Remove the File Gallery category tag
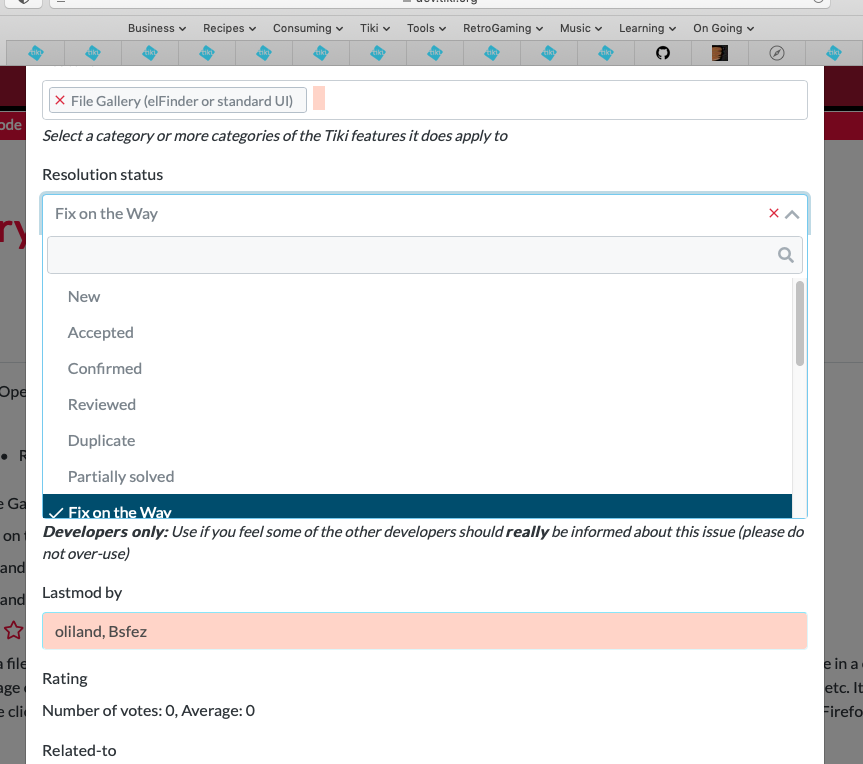 click(60, 101)
